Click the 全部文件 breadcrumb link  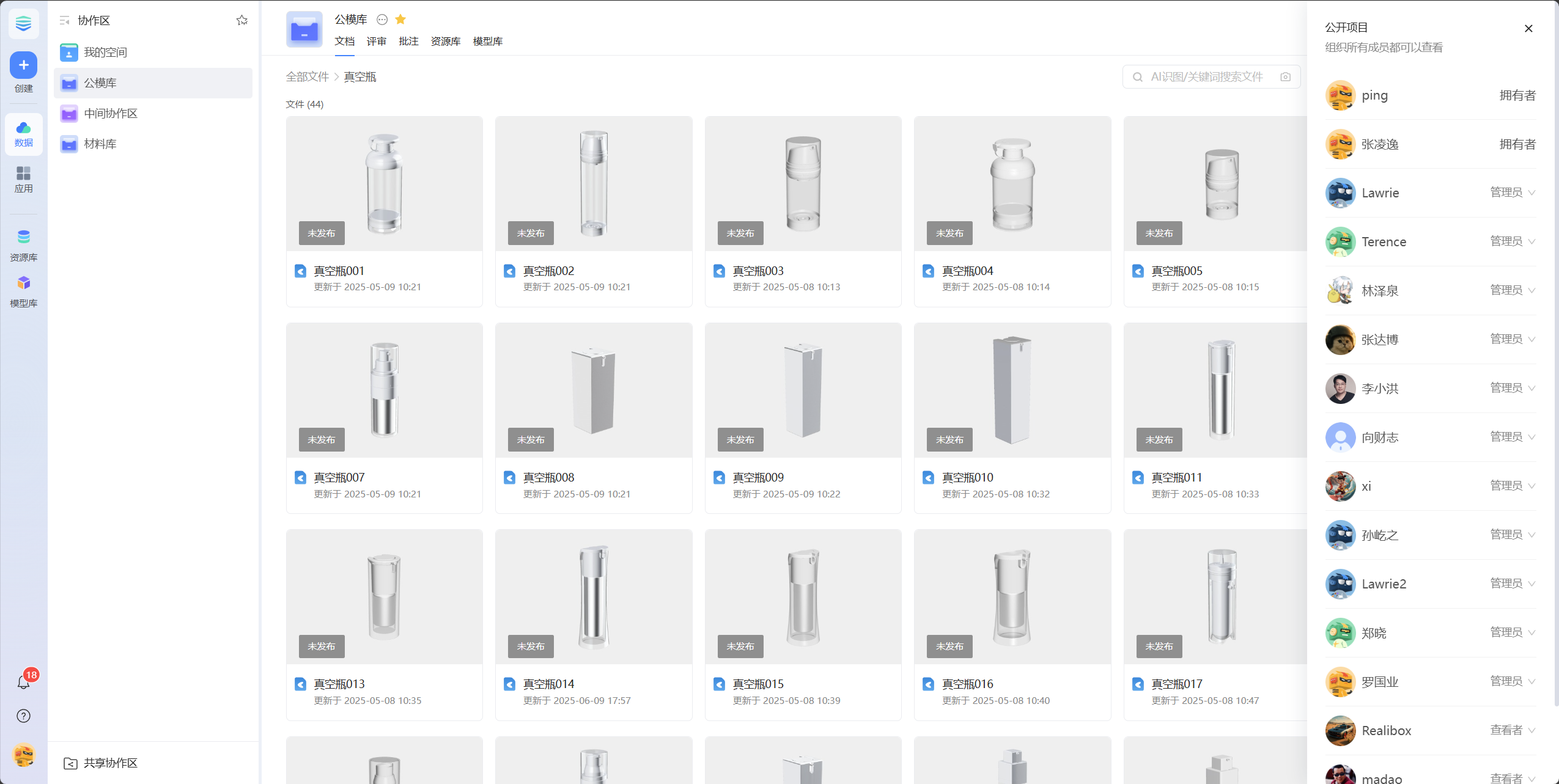[307, 77]
